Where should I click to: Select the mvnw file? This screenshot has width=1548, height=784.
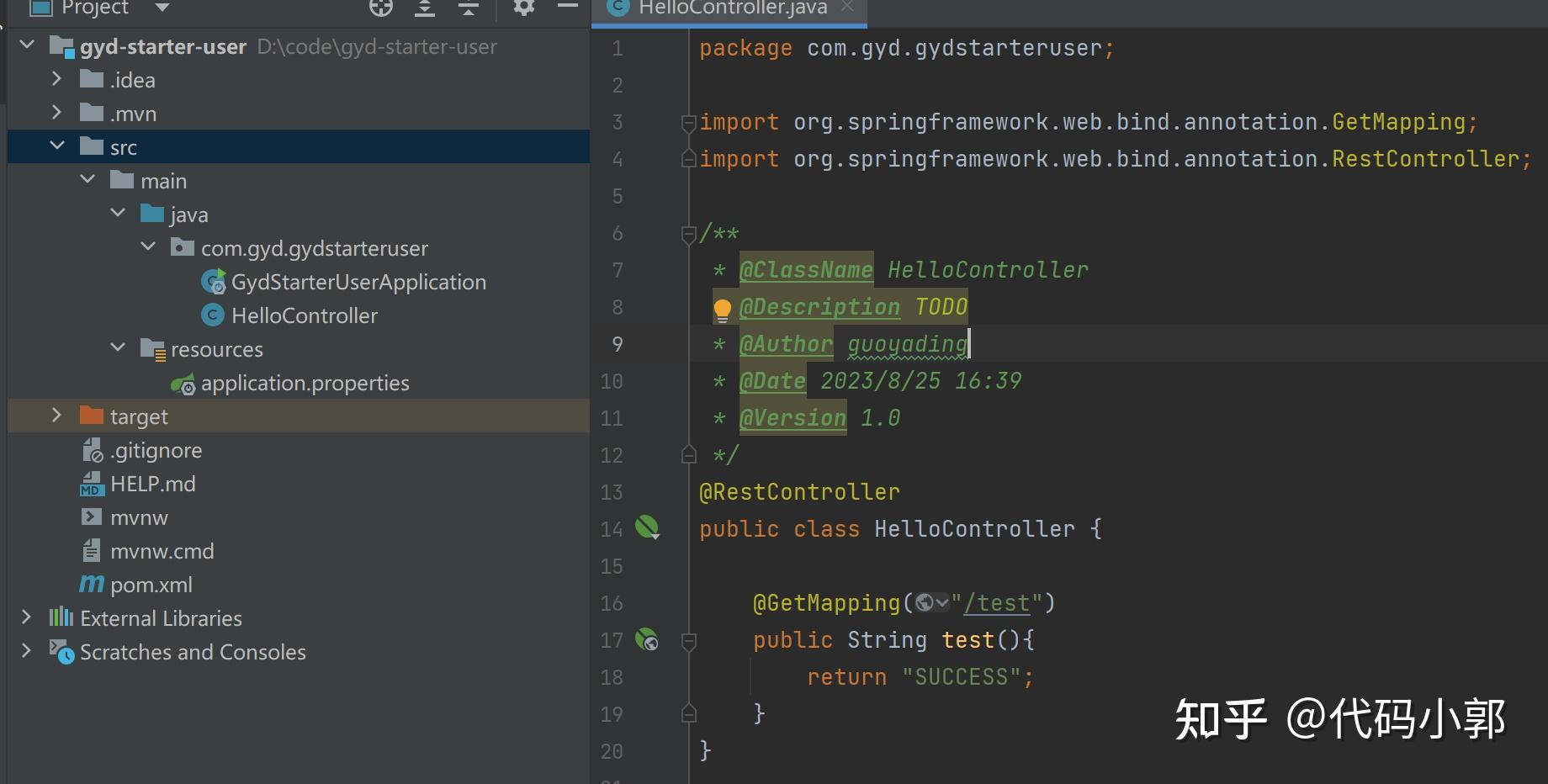pyautogui.click(x=139, y=517)
